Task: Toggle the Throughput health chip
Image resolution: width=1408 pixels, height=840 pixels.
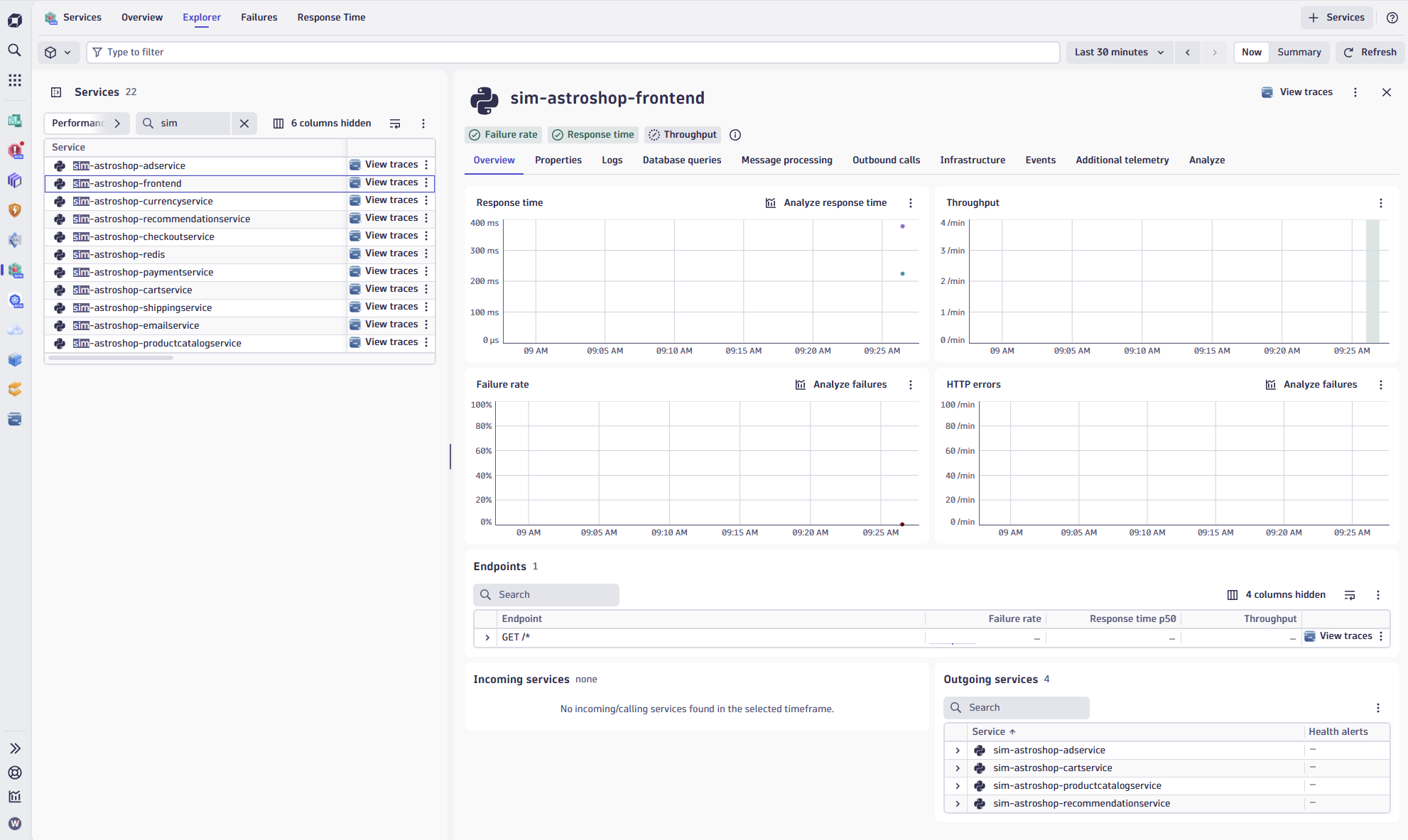Action: click(x=683, y=135)
